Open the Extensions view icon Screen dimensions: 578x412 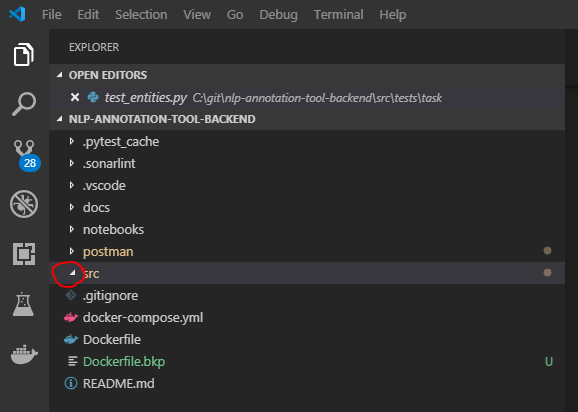click(x=24, y=254)
